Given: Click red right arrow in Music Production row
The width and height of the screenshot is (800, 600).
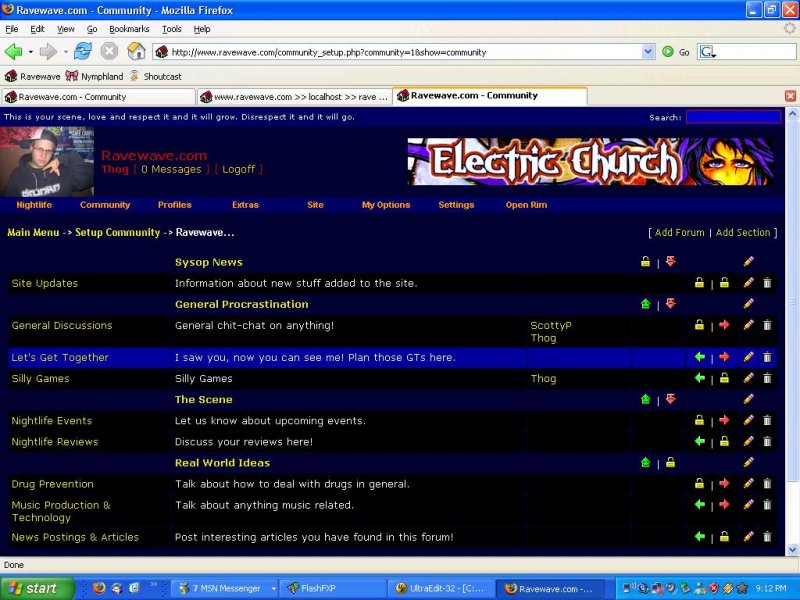Looking at the screenshot, I should (724, 505).
